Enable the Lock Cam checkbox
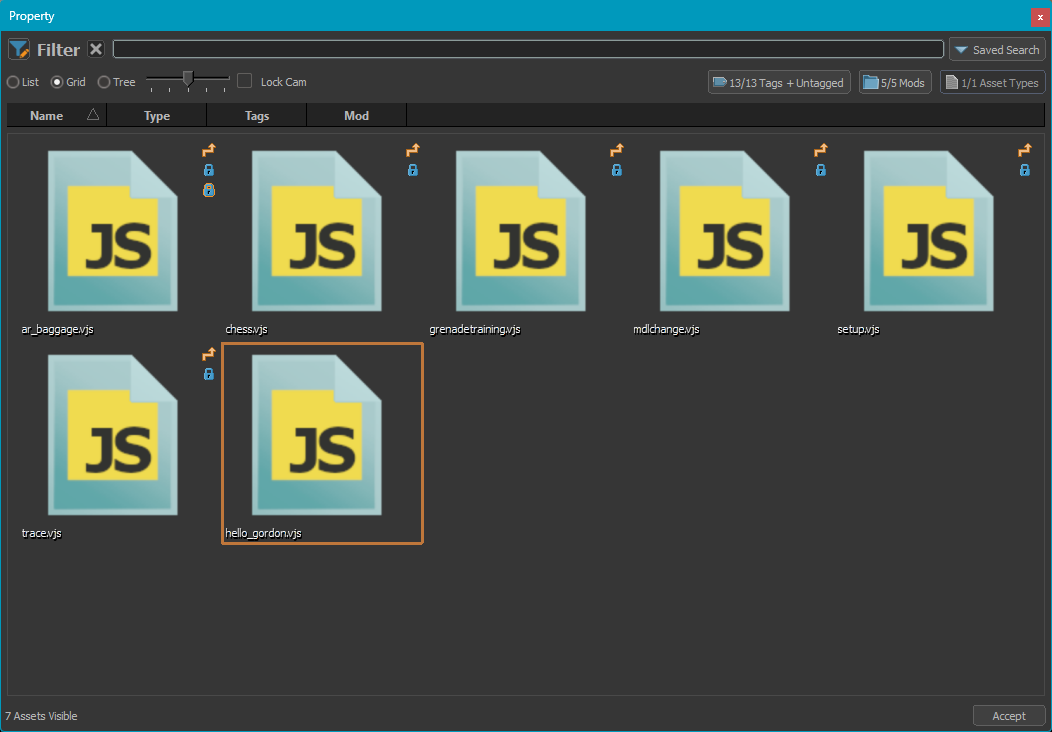The image size is (1052, 732). pos(244,81)
